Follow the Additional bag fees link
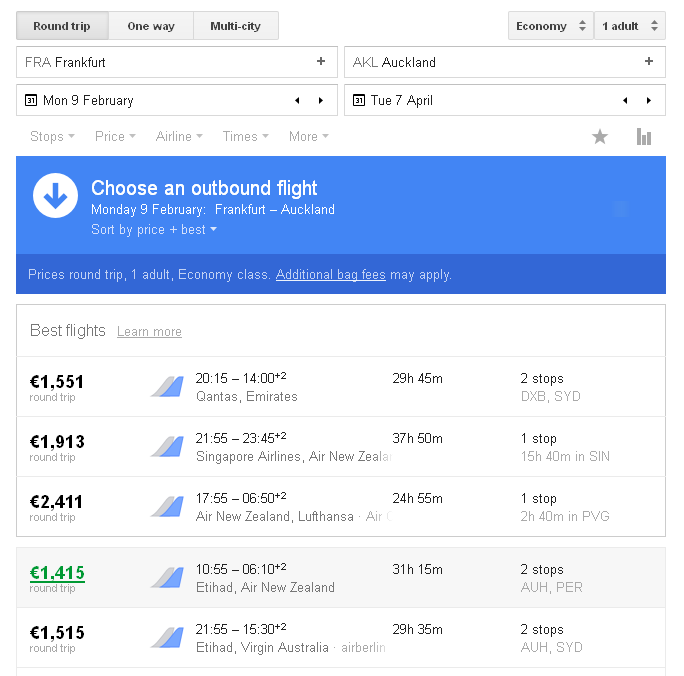 [x=330, y=275]
